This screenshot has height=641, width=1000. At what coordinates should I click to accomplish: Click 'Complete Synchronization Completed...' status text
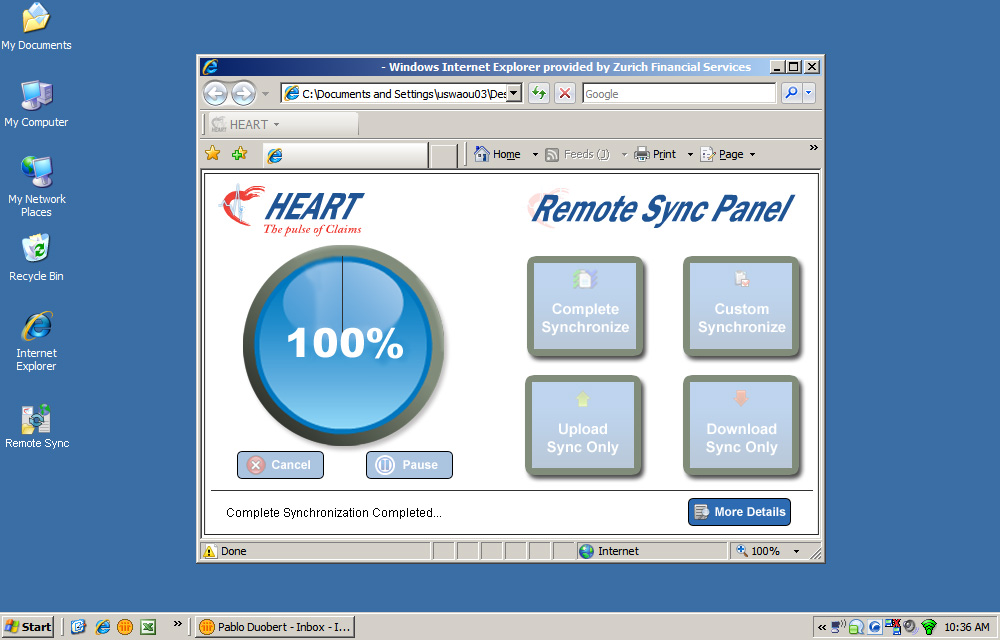(334, 513)
